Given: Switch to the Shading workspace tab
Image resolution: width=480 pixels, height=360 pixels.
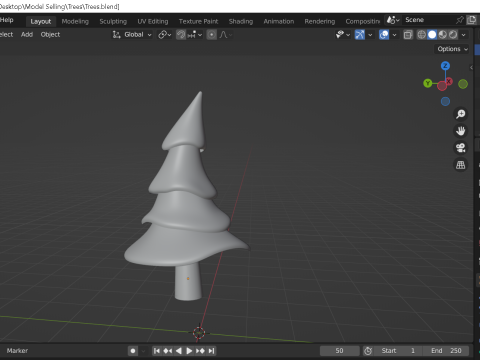Looking at the screenshot, I should coord(241,21).
